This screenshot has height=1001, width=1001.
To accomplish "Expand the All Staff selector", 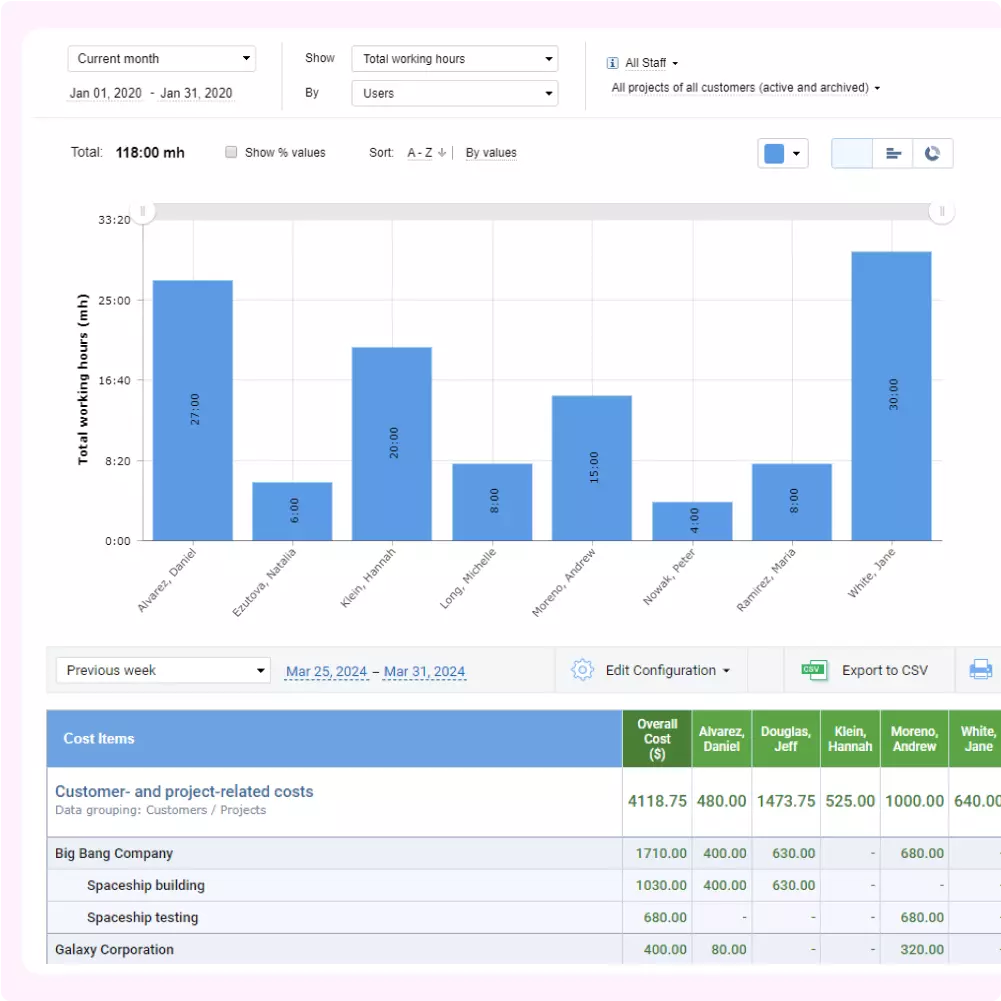I will click(651, 63).
